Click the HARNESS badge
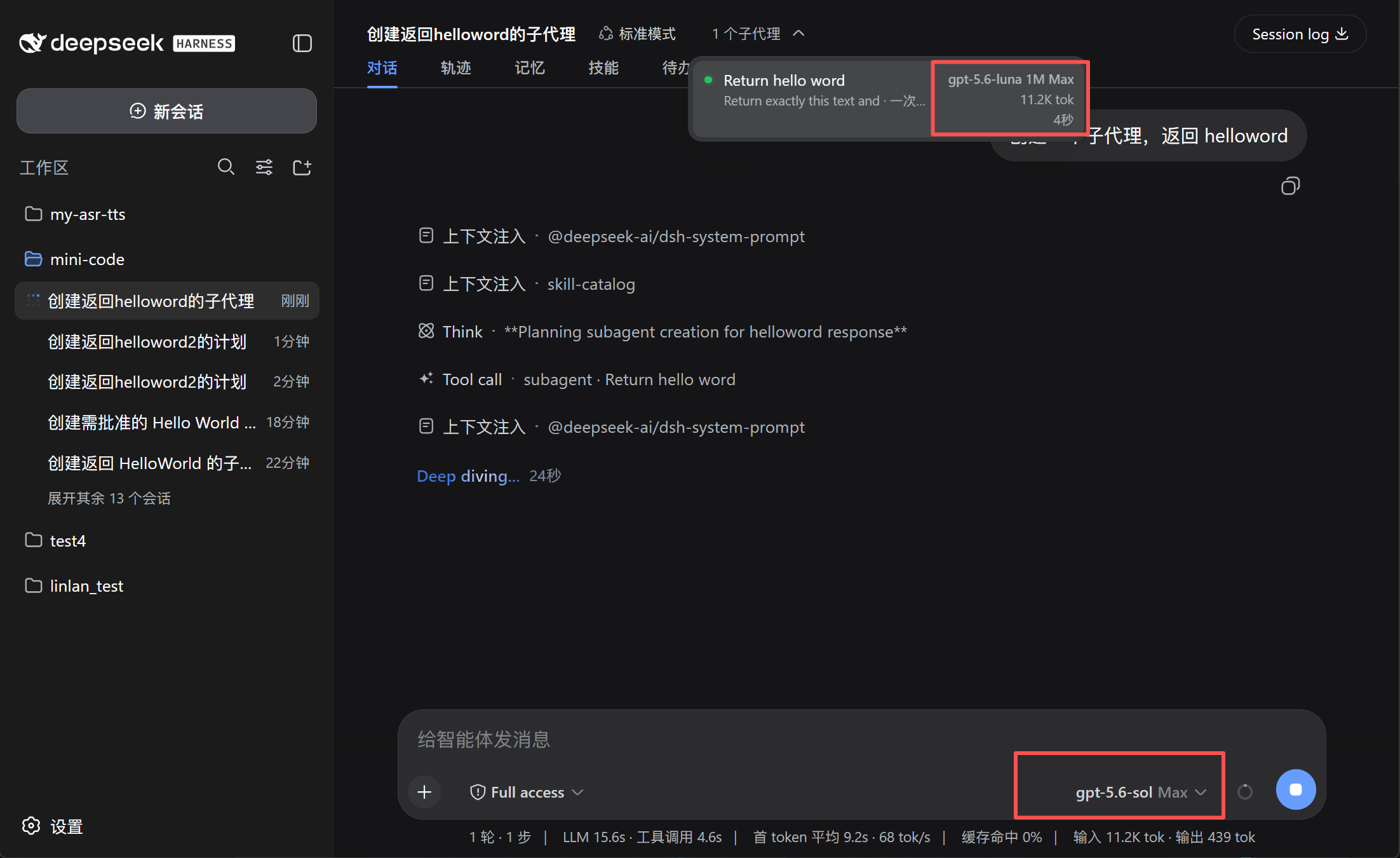Viewport: 1400px width, 858px height. click(204, 43)
